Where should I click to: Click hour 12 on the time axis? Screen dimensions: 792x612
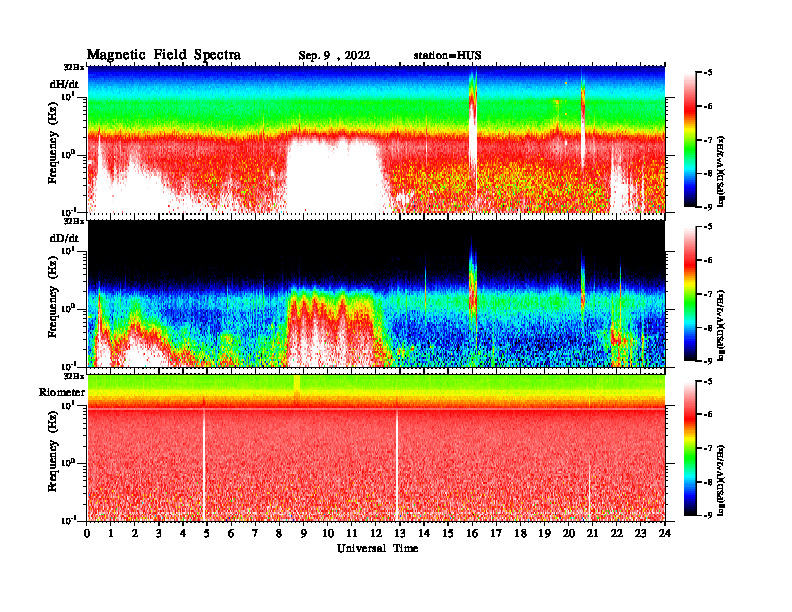coord(376,534)
